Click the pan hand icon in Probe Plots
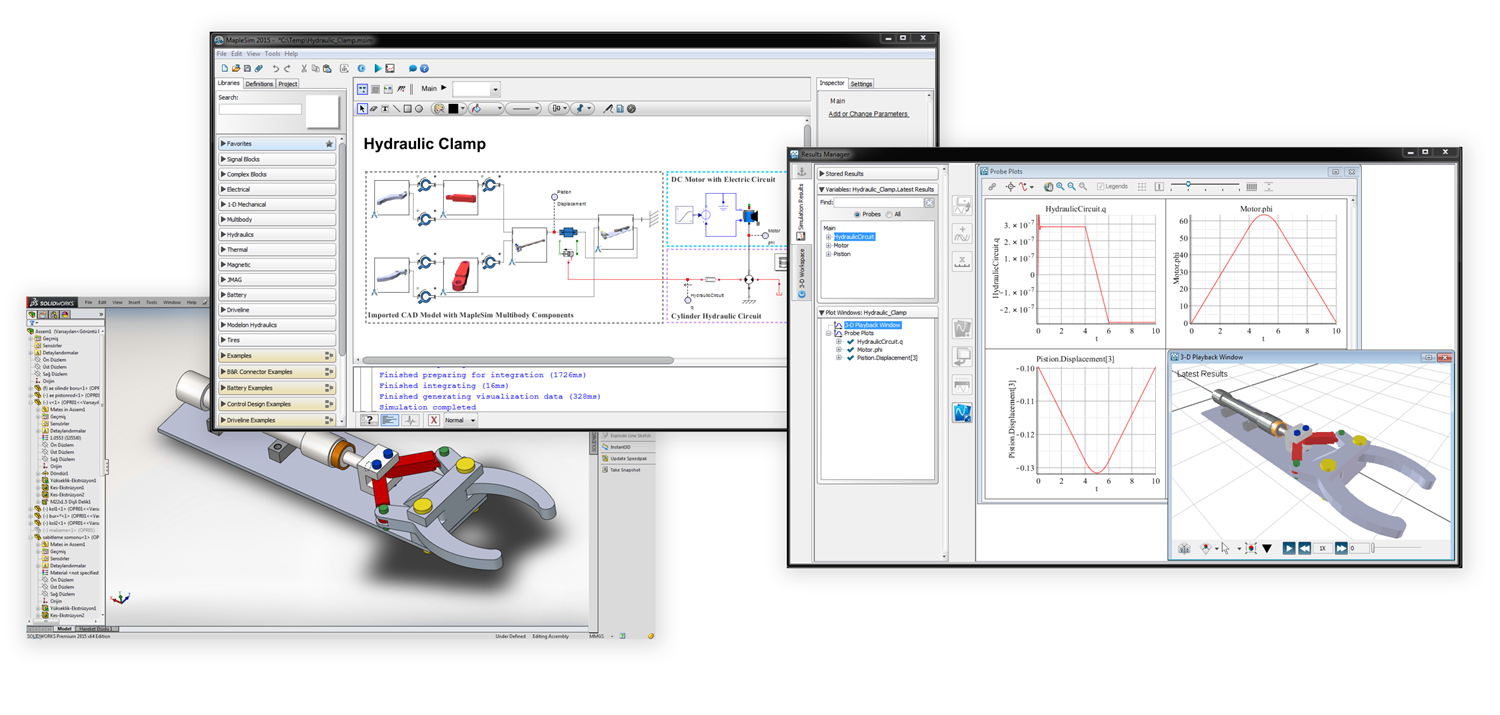The image size is (1500, 715). 1048,187
